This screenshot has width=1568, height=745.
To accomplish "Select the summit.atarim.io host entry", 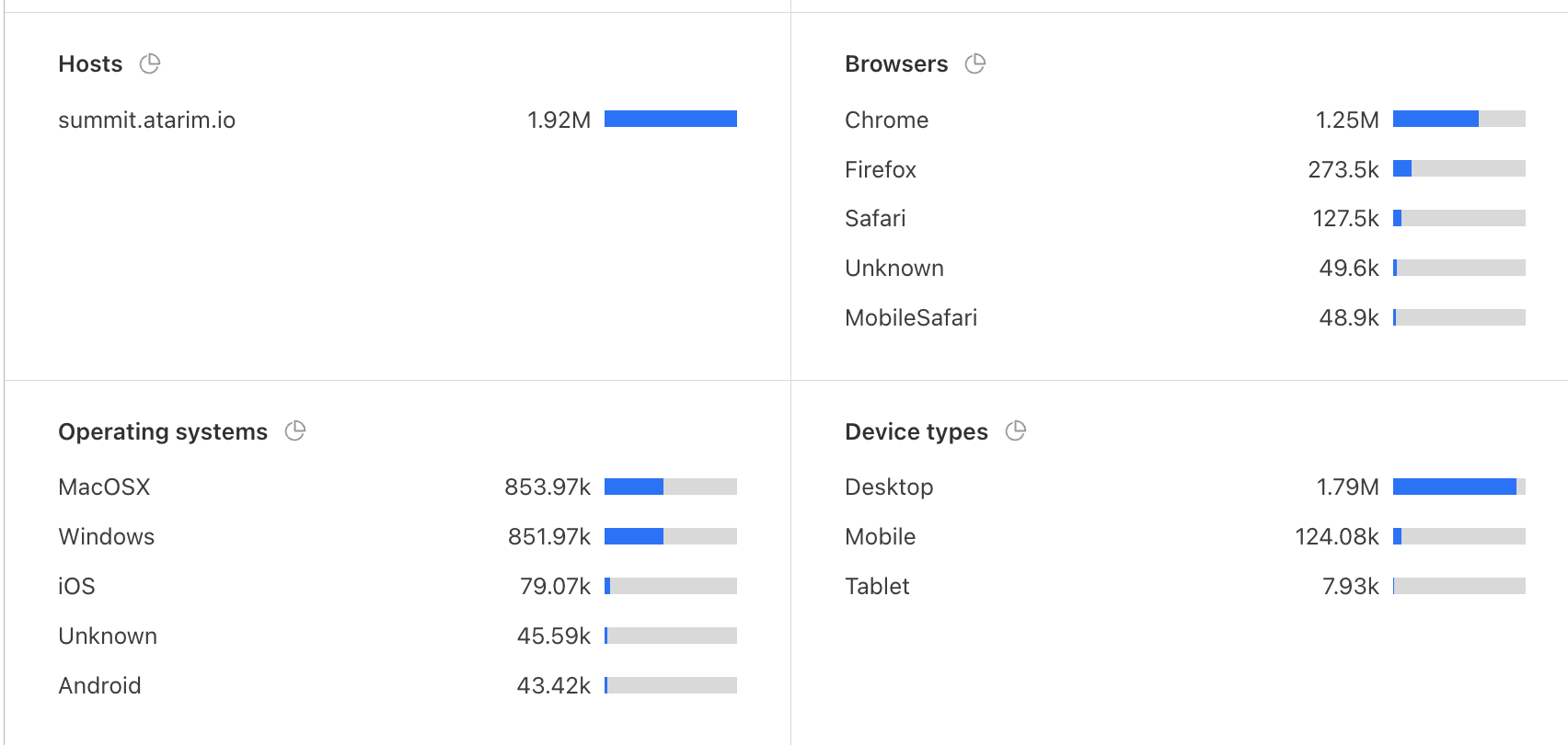I will [x=146, y=120].
